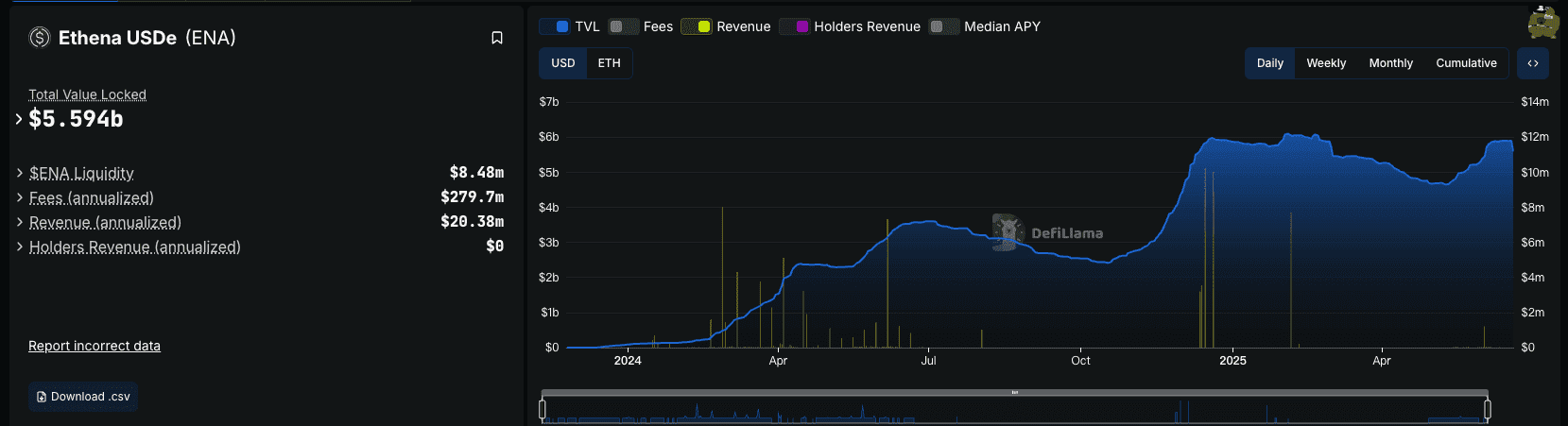1568x426 pixels.
Task: Select the Weekly interval
Action: coord(1326,63)
